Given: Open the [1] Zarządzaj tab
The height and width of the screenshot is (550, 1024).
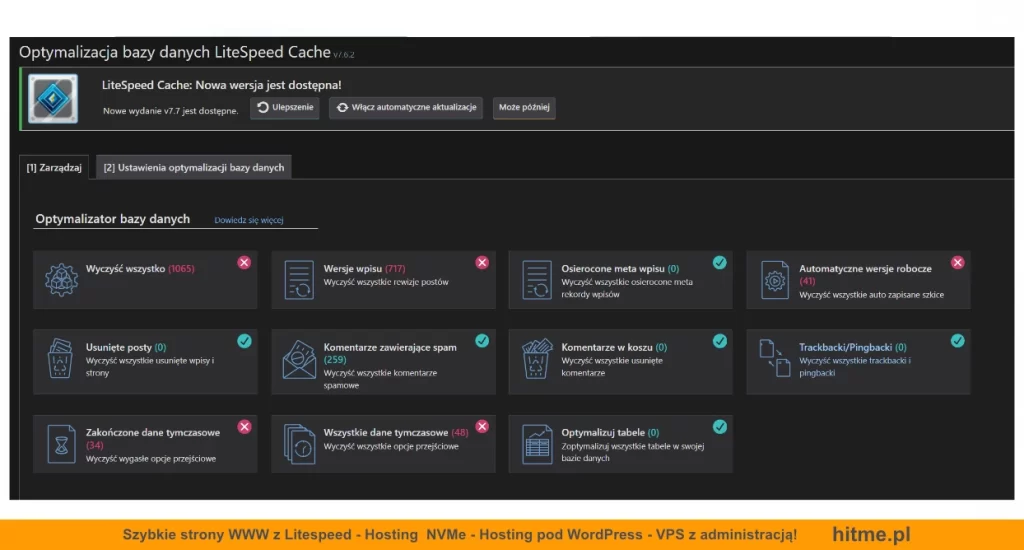Looking at the screenshot, I should pos(54,168).
